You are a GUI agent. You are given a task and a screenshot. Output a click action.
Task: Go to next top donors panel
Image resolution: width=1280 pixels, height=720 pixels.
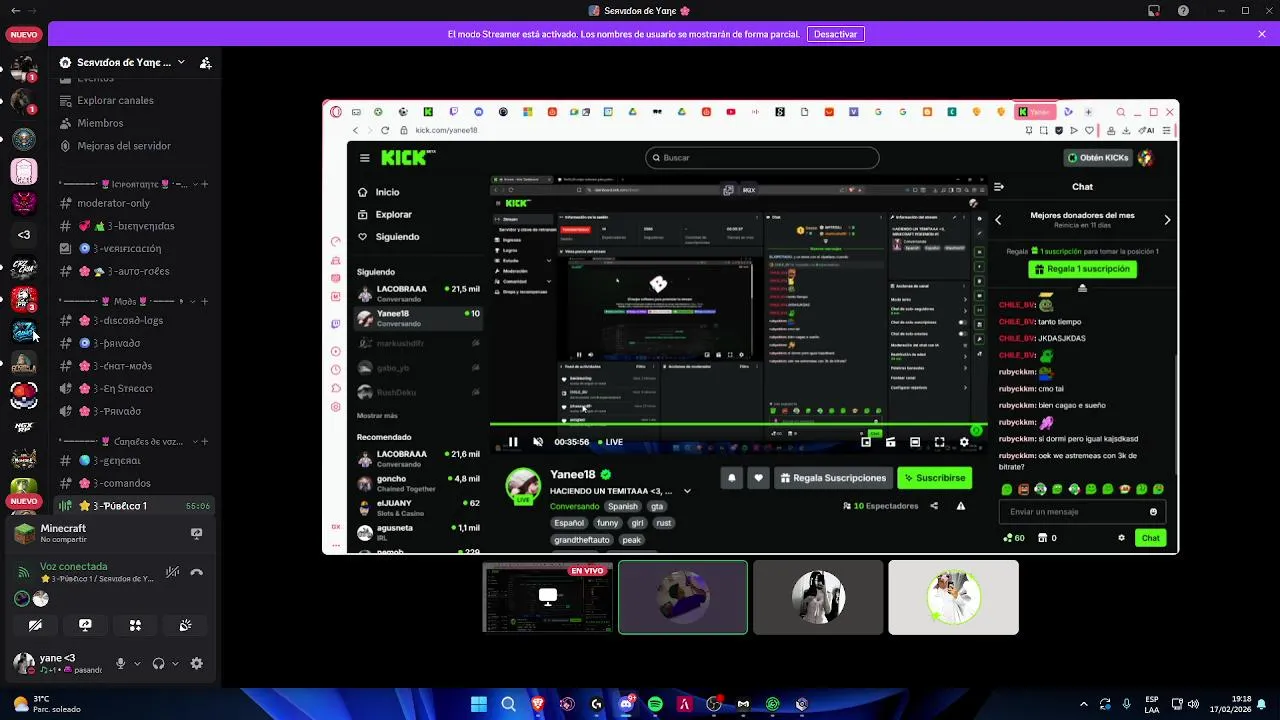1167,220
